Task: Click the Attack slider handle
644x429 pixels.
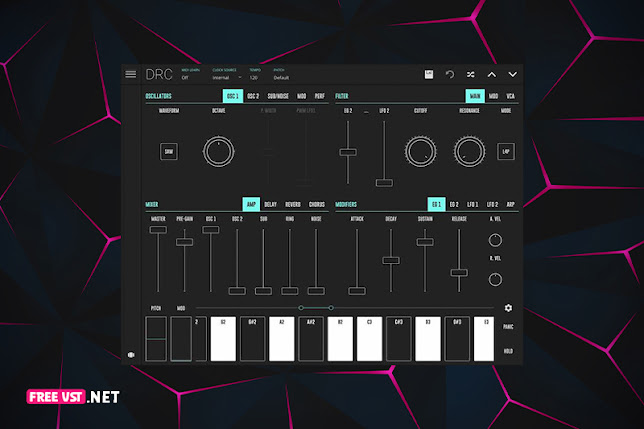Action: (357, 291)
